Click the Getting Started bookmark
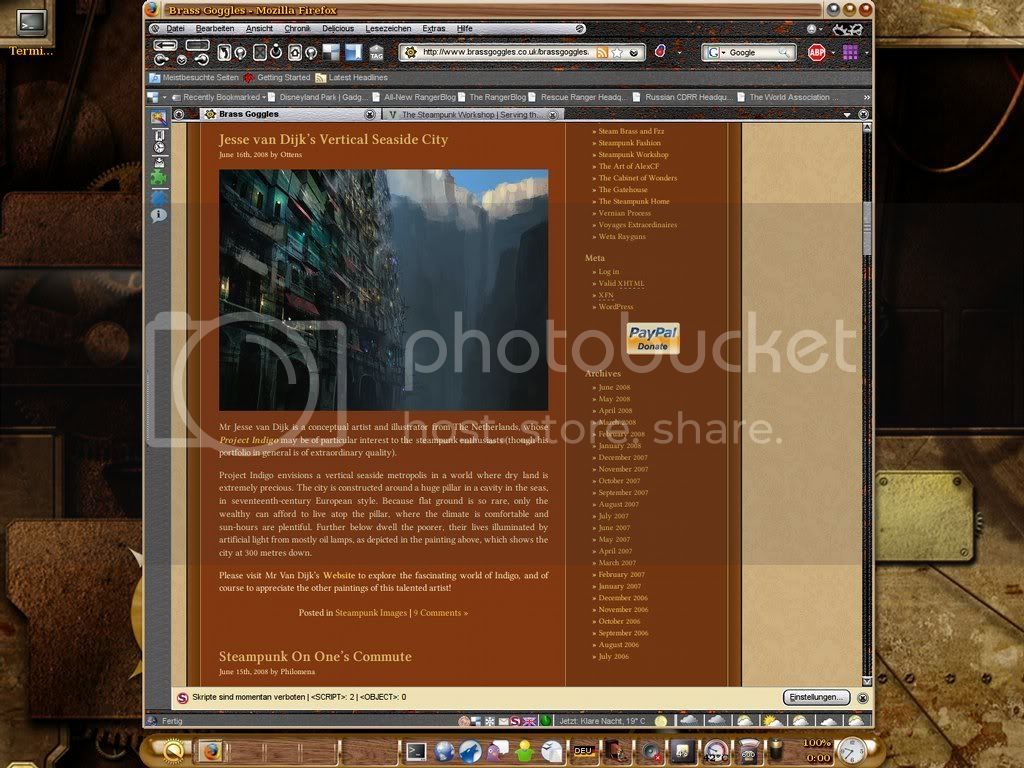Screen dimensions: 1024x768 point(278,78)
